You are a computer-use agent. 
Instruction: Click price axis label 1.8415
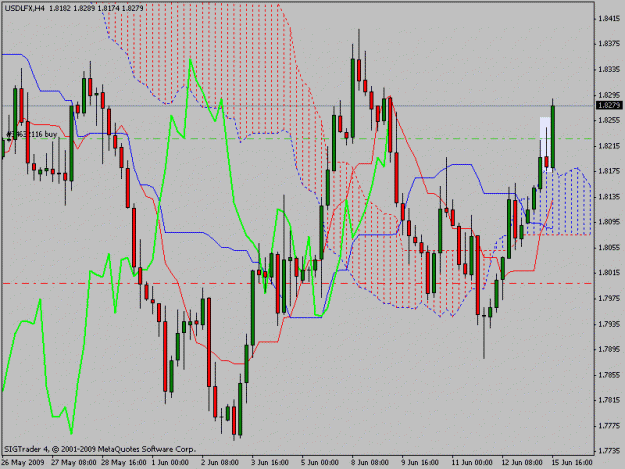(609, 18)
